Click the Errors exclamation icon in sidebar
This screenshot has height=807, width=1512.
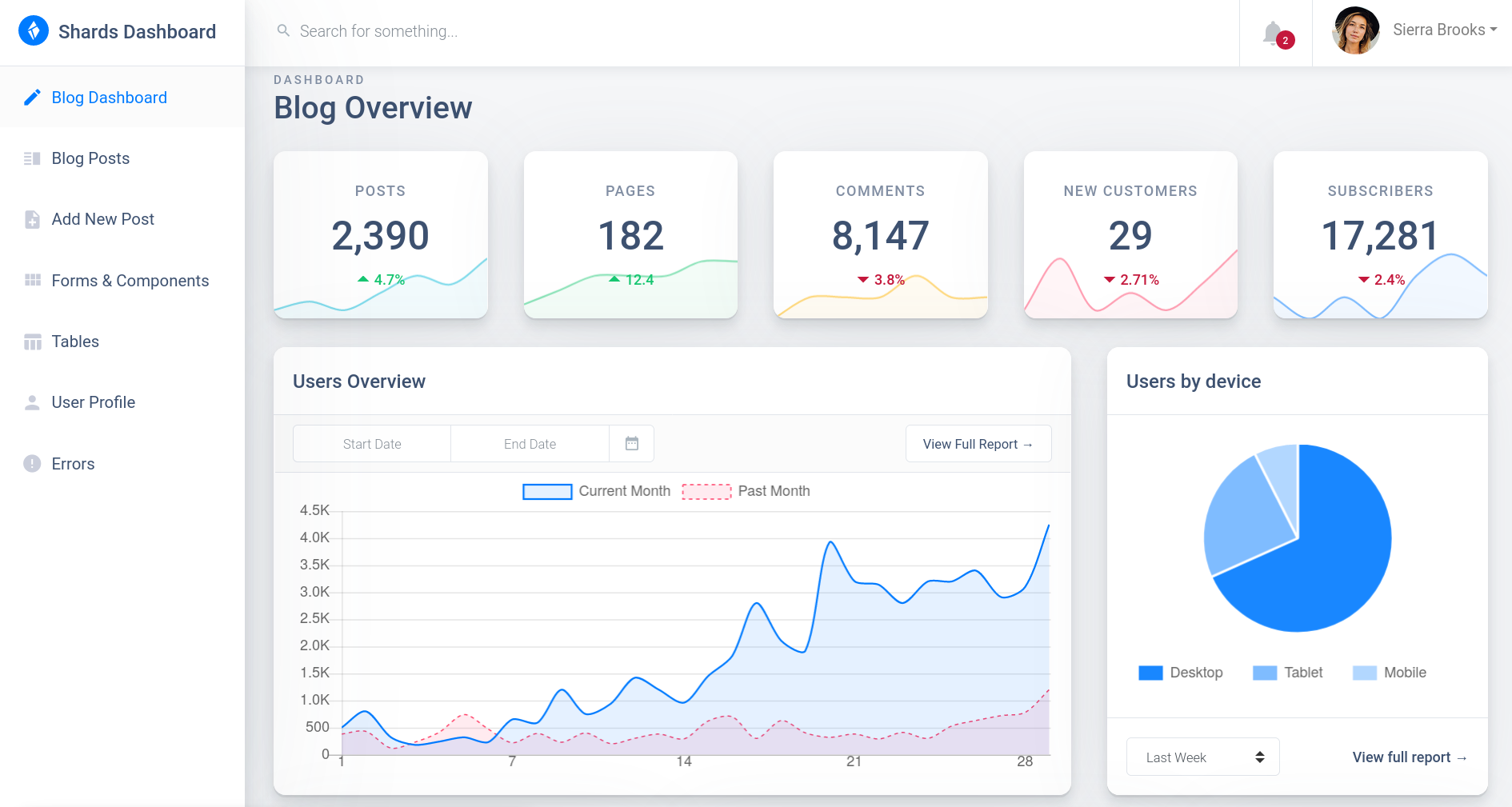(x=32, y=464)
